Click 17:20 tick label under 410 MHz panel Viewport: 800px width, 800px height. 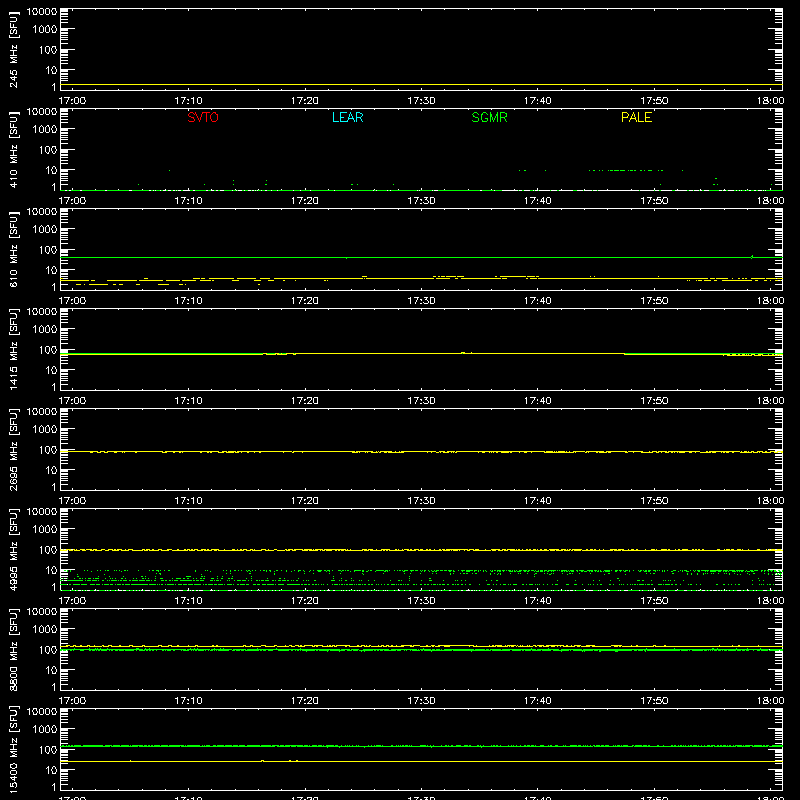coord(305,201)
